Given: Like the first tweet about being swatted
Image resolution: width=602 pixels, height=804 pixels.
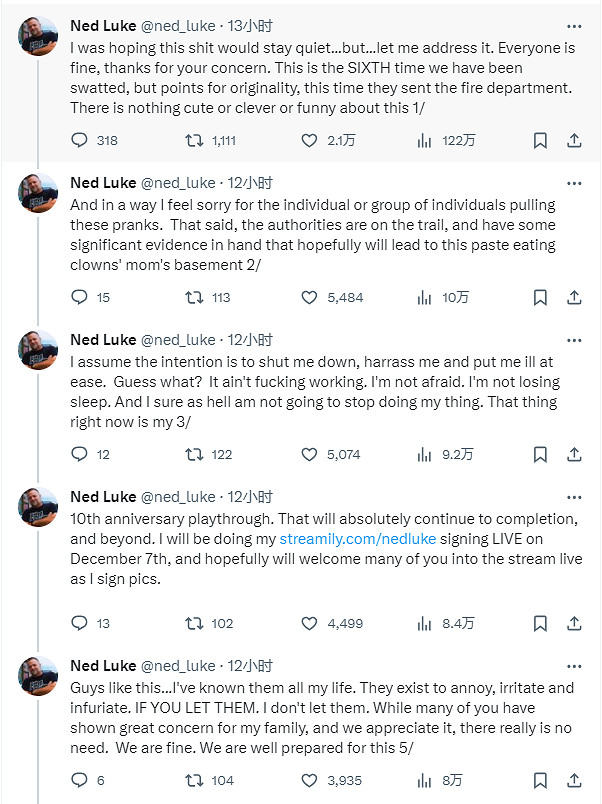Looking at the screenshot, I should click(x=310, y=141).
